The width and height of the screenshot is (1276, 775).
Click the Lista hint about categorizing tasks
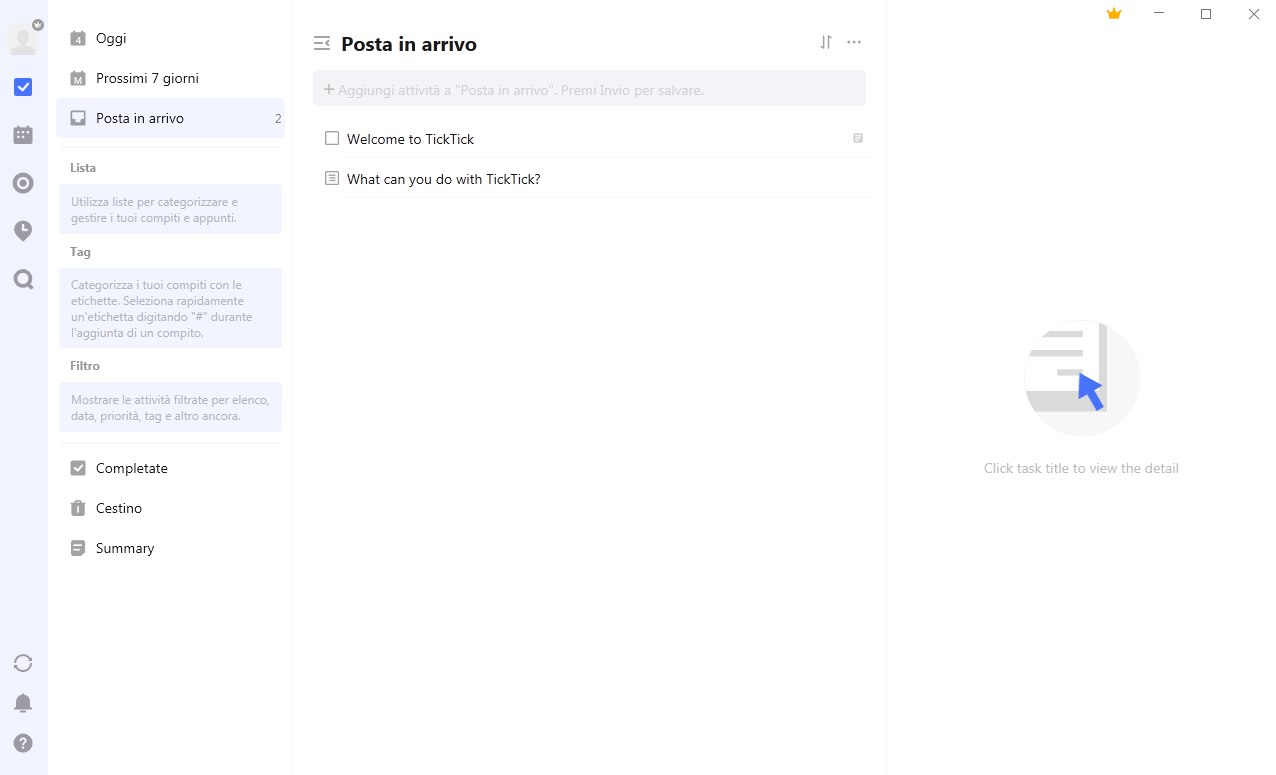click(170, 209)
